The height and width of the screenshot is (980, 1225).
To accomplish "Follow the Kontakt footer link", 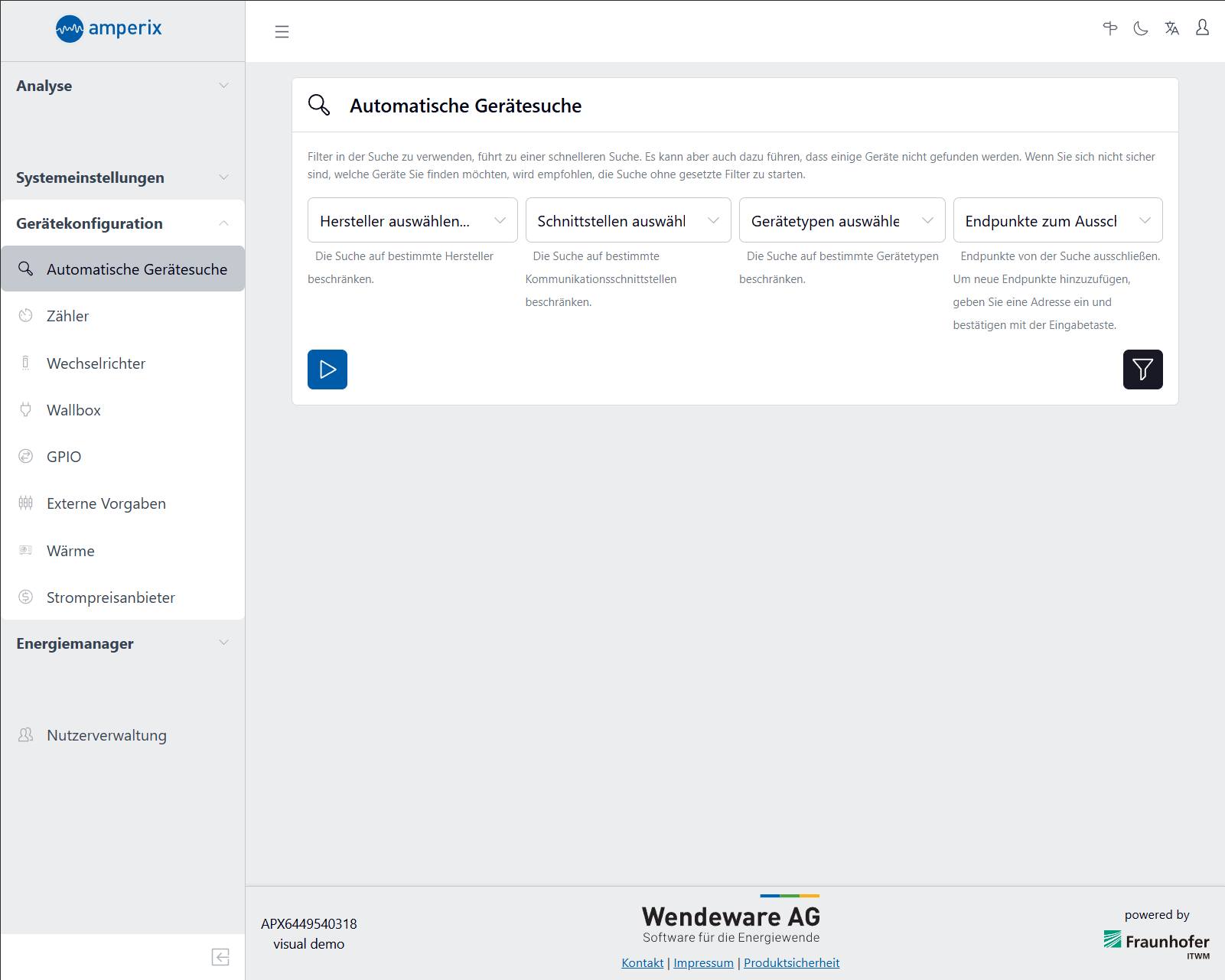I will (642, 962).
